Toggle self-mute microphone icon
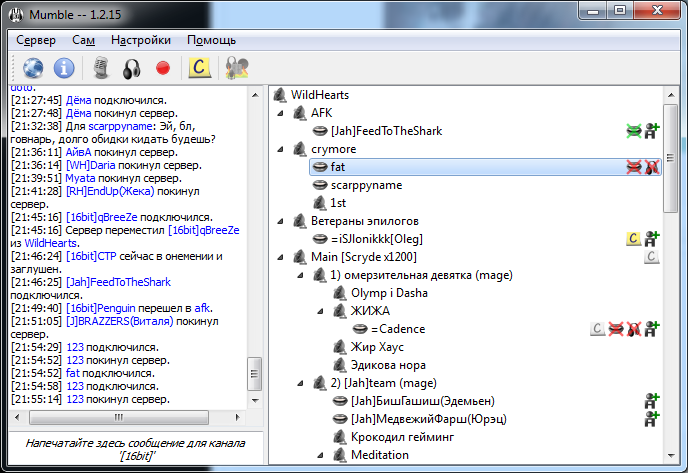688x473 pixels. [101, 68]
